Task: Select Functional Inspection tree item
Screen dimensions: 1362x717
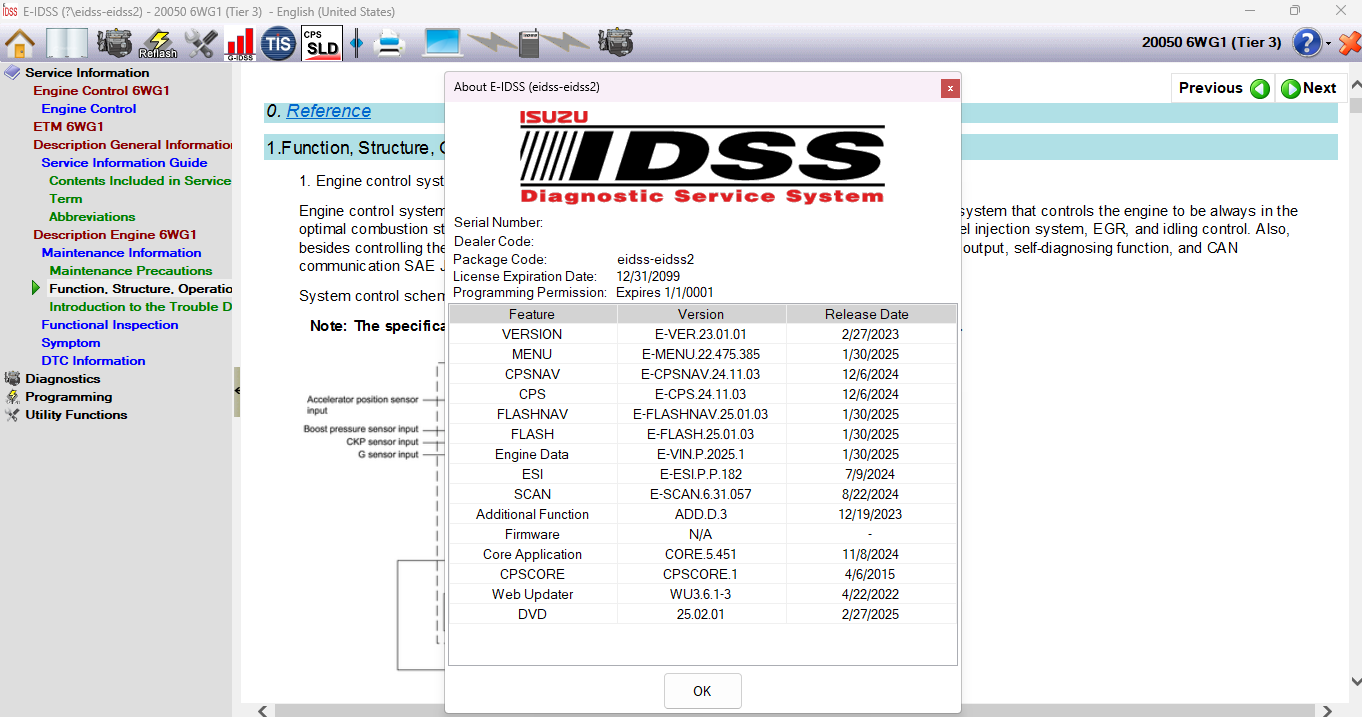Action: click(110, 325)
